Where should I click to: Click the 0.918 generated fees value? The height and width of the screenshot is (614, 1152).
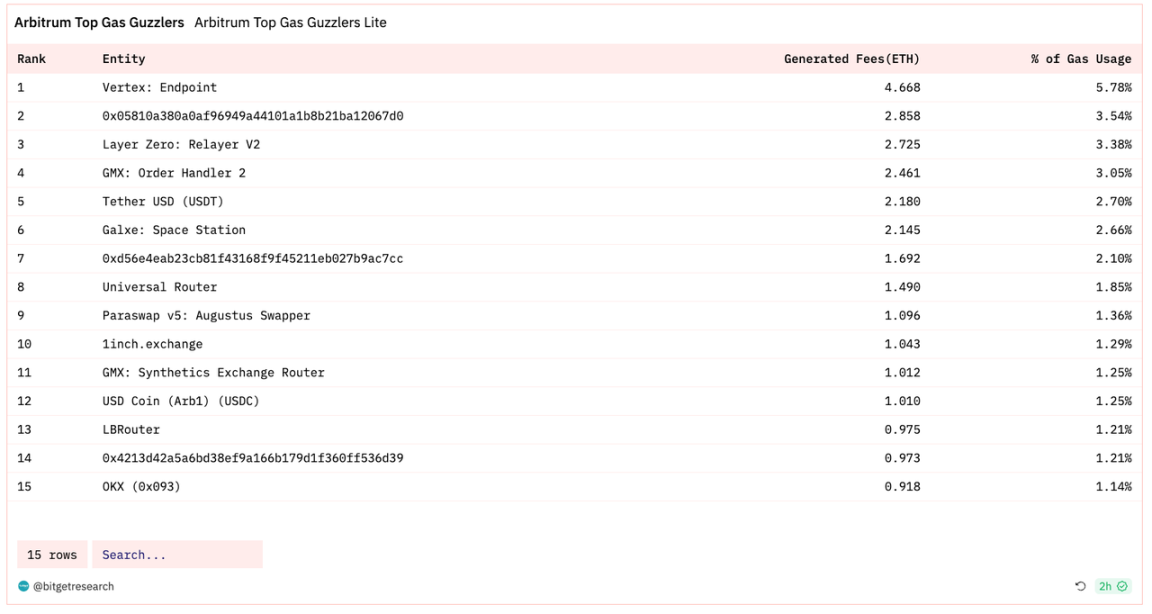902,486
